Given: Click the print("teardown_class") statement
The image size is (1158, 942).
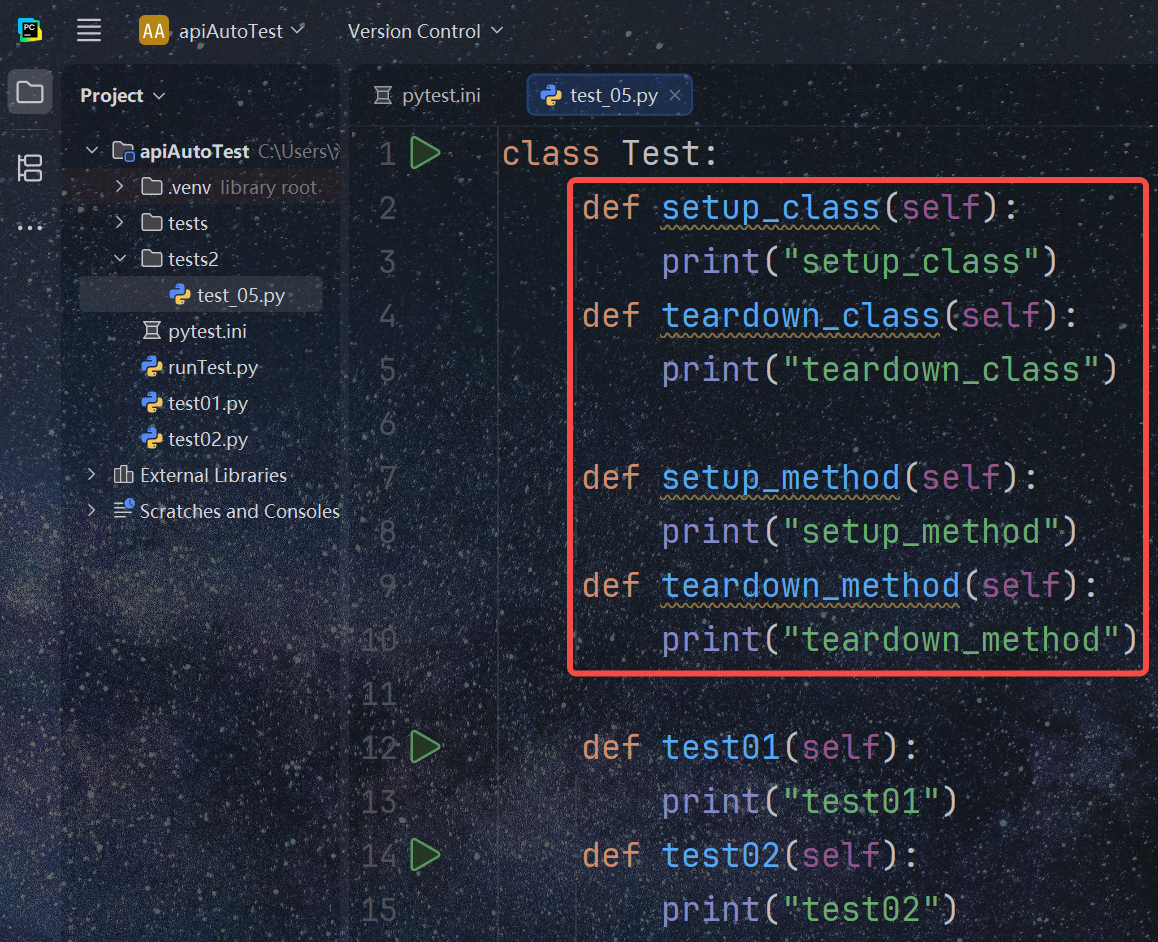Looking at the screenshot, I should 889,370.
